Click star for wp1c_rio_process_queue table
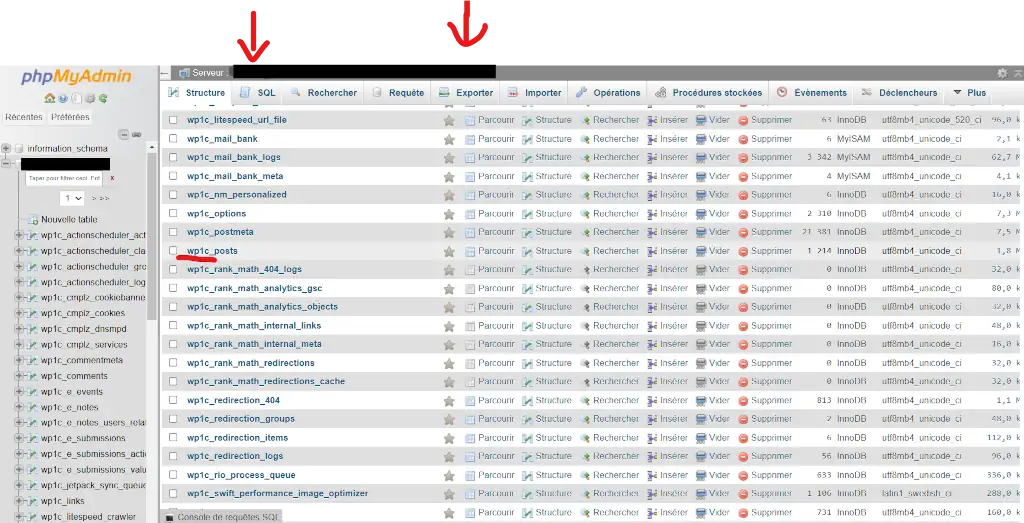Image resolution: width=1024 pixels, height=523 pixels. pos(449,476)
